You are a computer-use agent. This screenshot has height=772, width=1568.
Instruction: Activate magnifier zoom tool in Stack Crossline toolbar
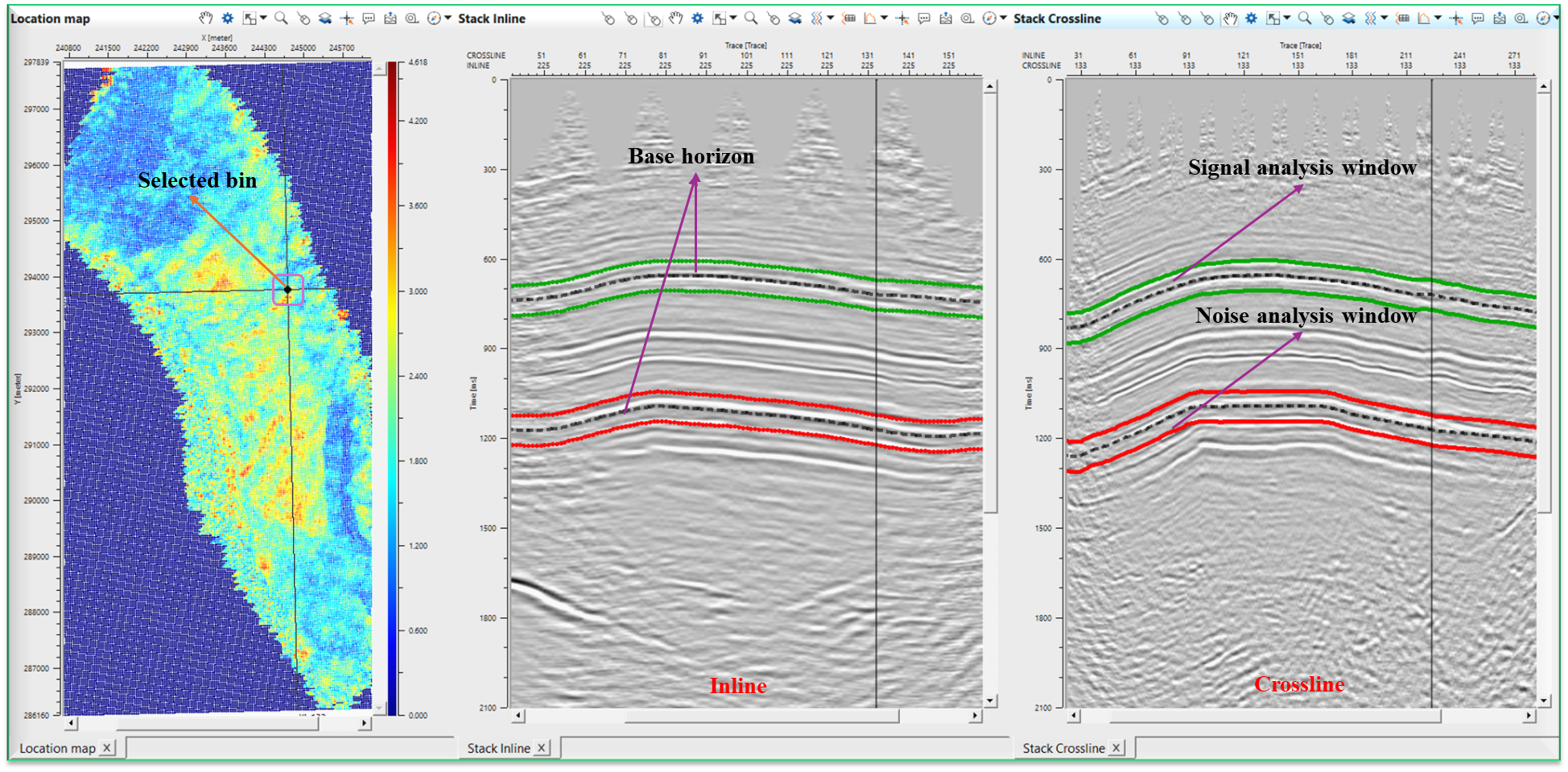[x=1304, y=18]
